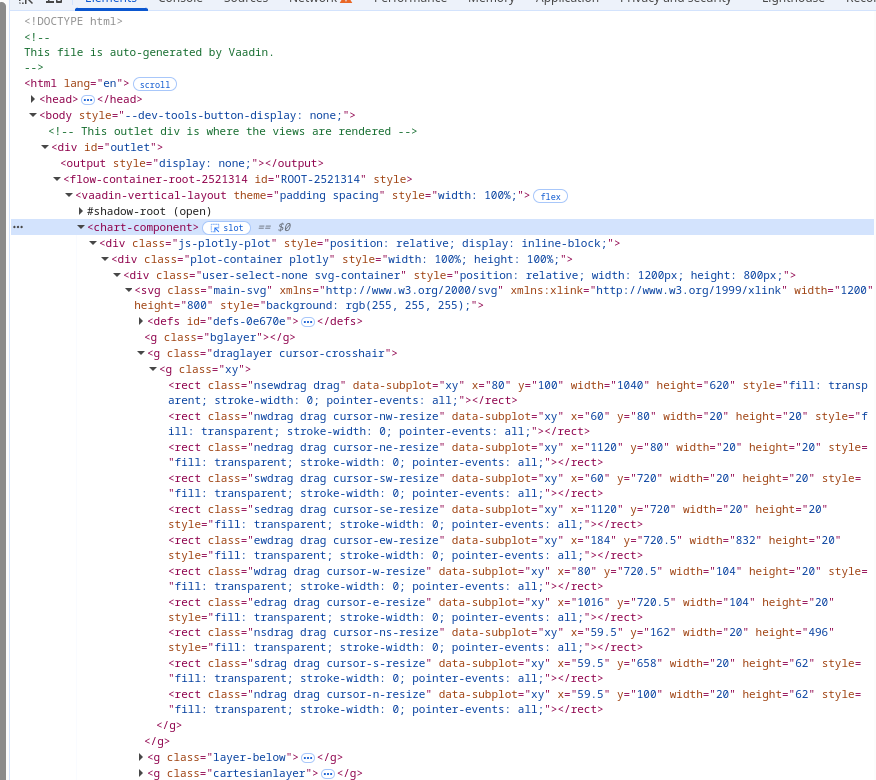Activate the inspect element picker icon
876x780 pixels.
click(26, 3)
